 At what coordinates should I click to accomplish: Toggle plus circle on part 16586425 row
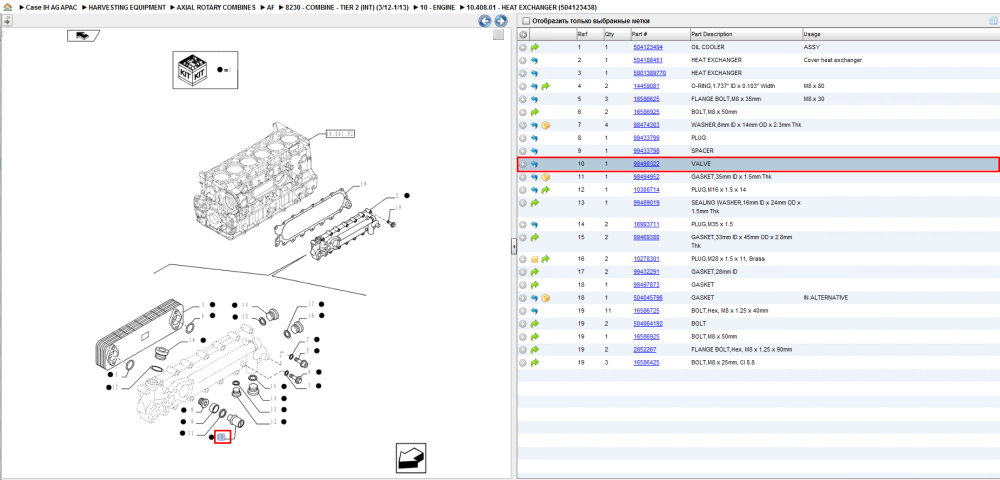tap(523, 362)
